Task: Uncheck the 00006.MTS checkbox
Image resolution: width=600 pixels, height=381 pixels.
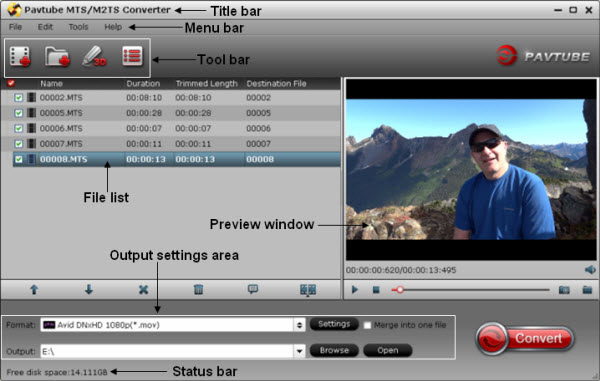Action: [x=18, y=128]
